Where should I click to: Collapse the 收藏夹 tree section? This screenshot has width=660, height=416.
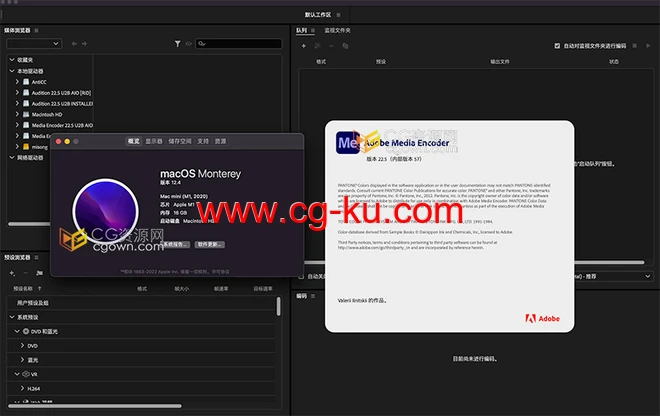tap(12, 60)
